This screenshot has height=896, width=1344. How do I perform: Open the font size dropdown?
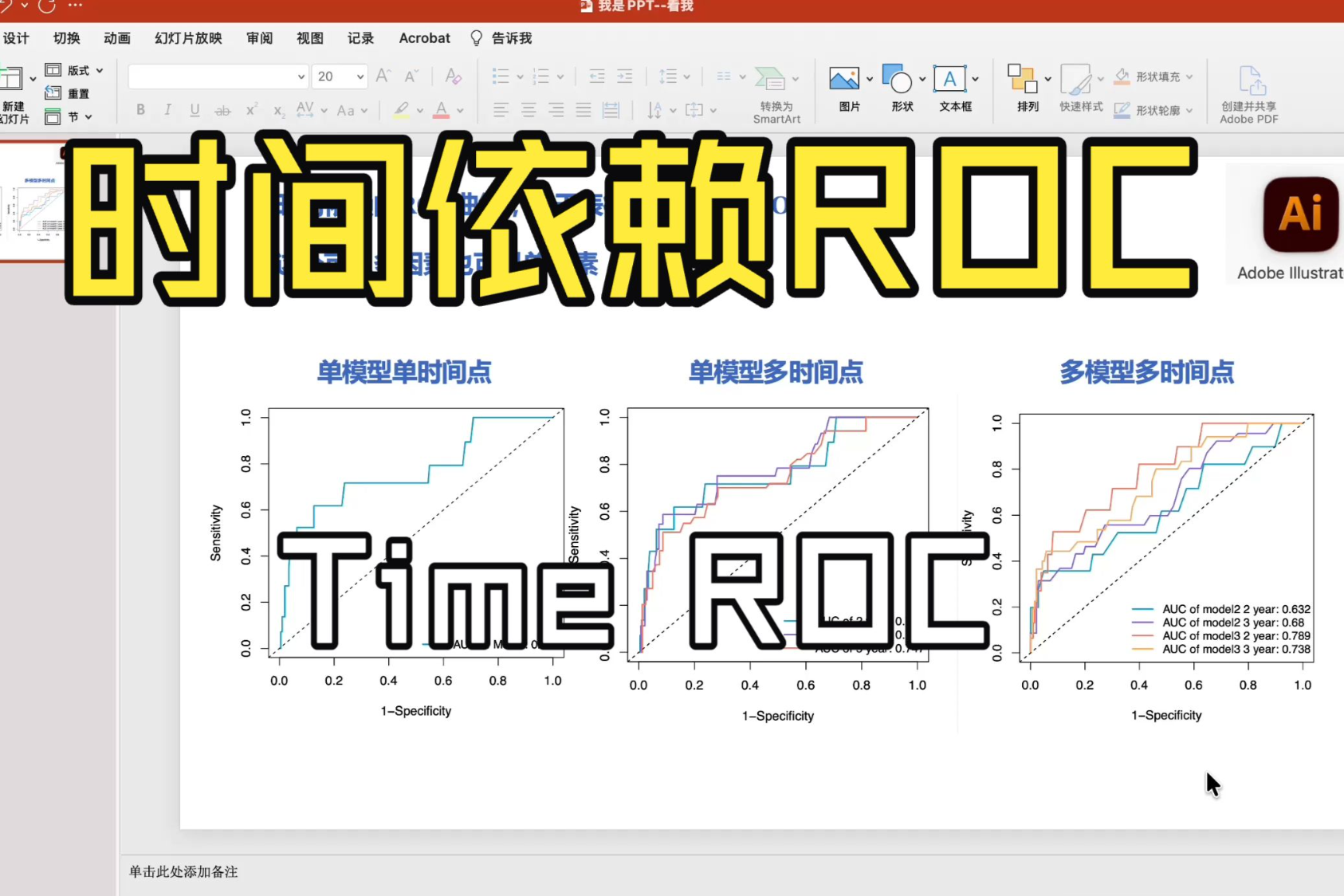coord(360,77)
